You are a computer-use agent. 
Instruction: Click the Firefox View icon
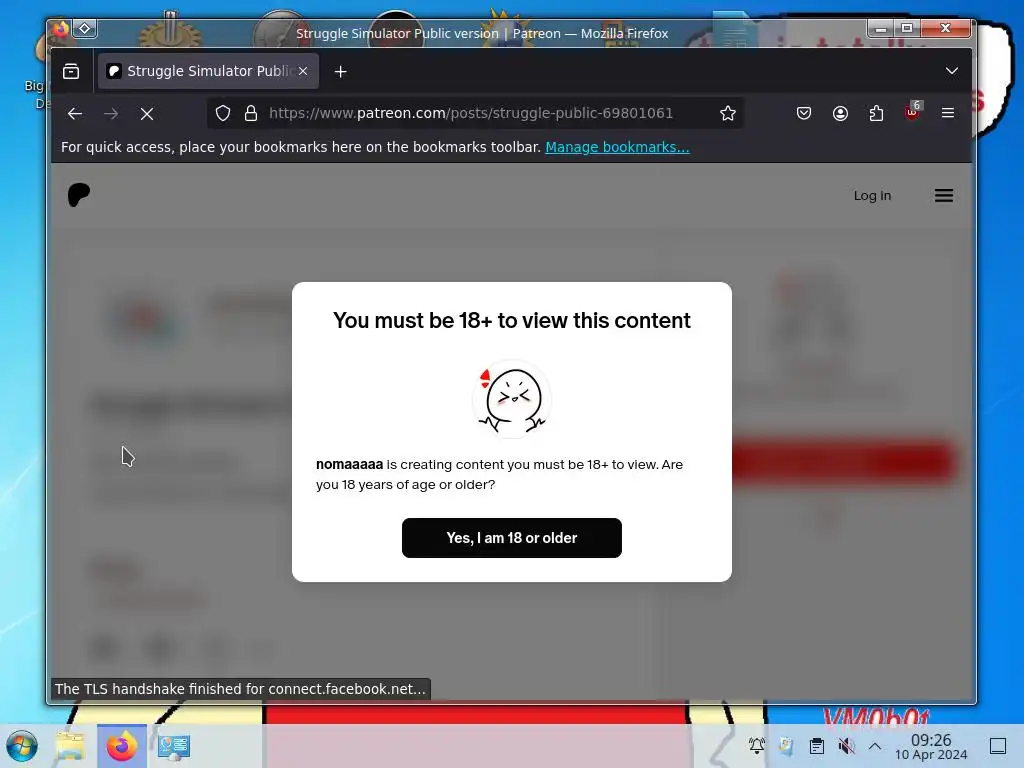(x=71, y=71)
